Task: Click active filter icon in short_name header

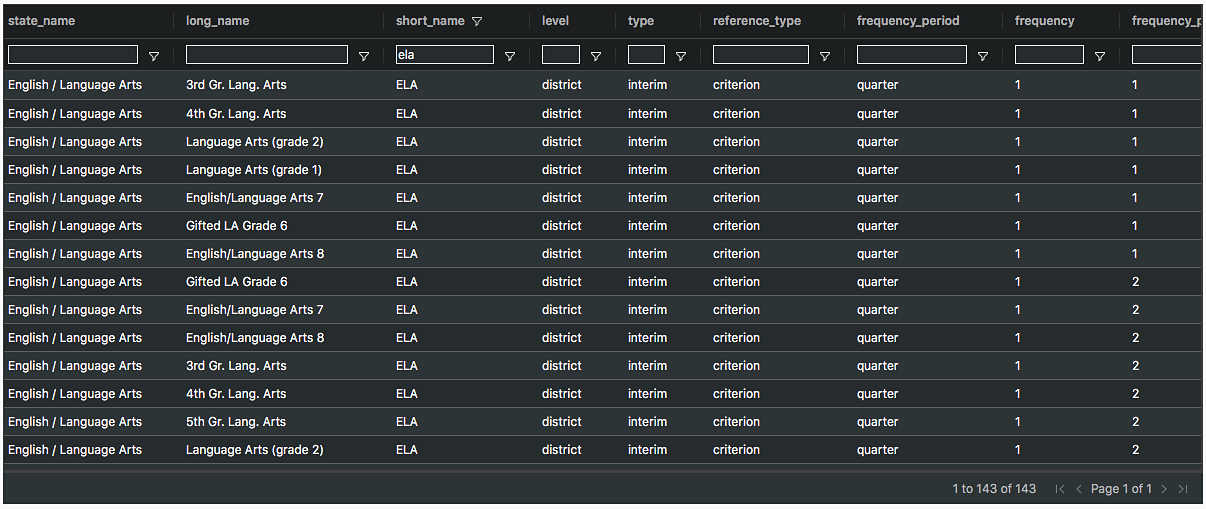Action: [477, 21]
